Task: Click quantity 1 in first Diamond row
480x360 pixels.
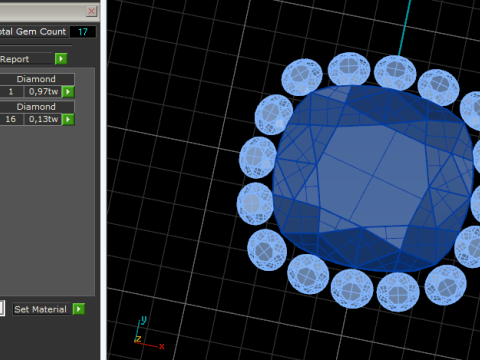Action: click(x=11, y=92)
